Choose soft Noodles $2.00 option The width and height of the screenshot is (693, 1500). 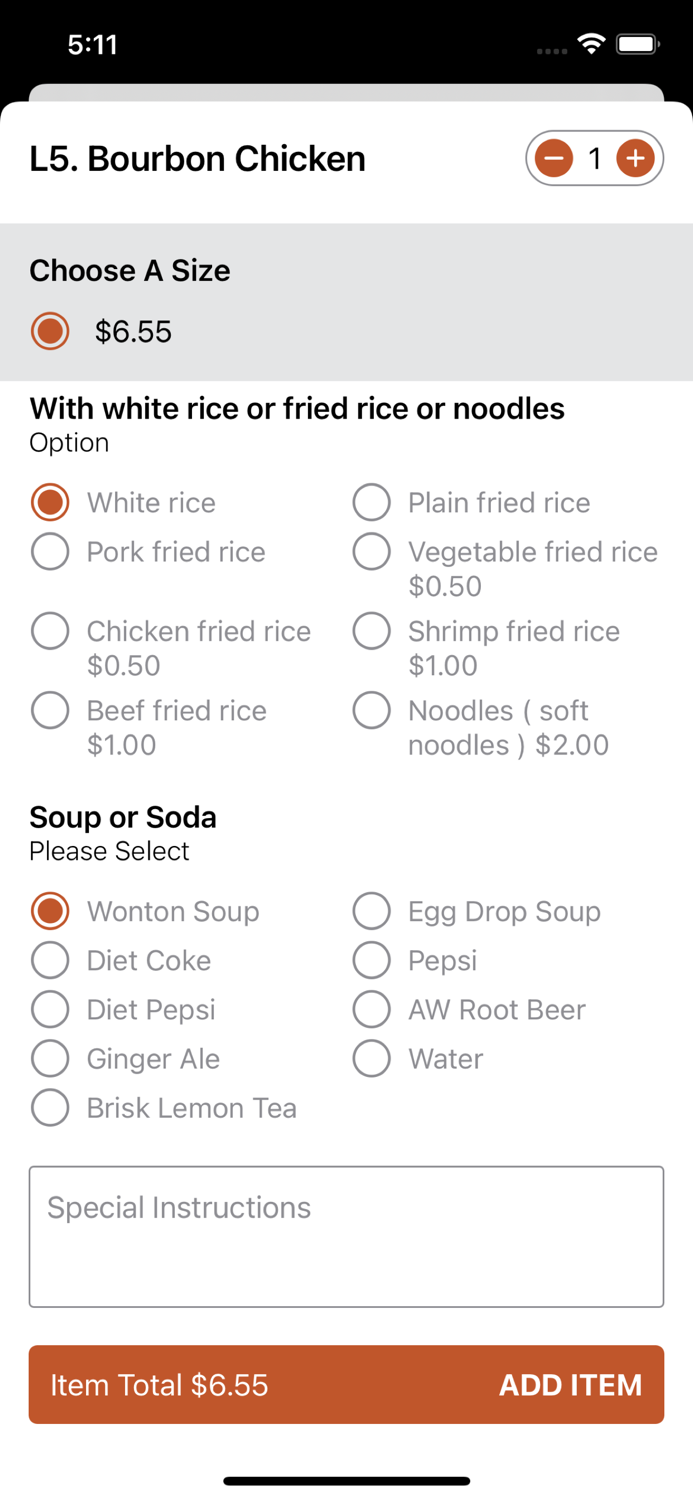tap(371, 711)
